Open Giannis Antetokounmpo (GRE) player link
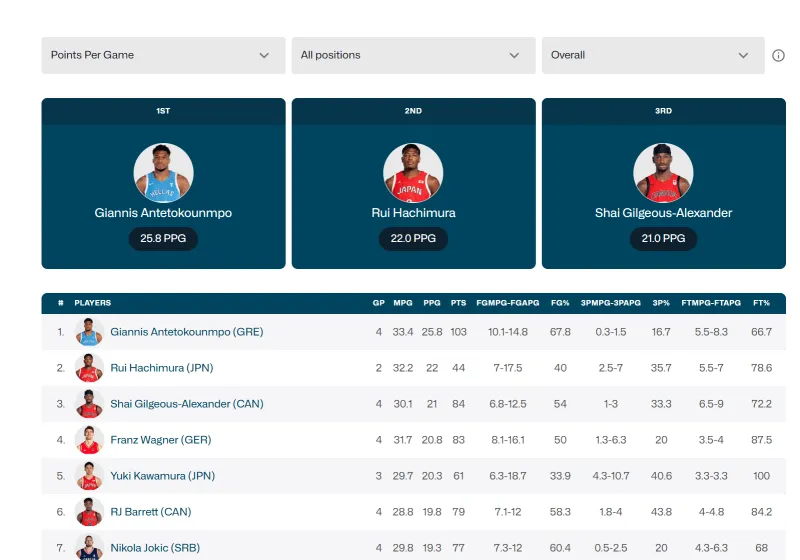 pos(186,332)
